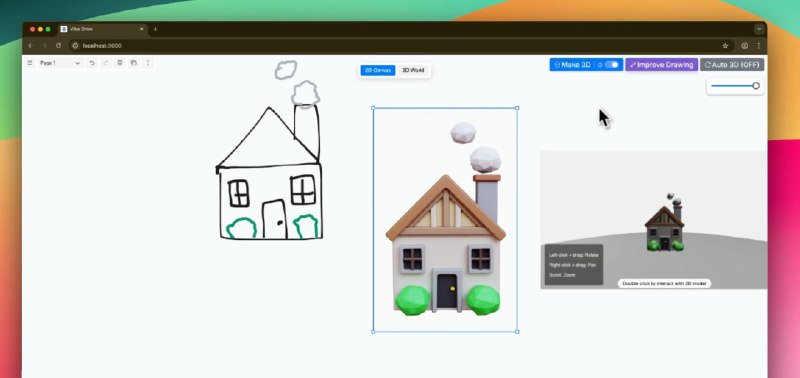
Task: Click the top-left selection handle of house image
Action: pyautogui.click(x=373, y=108)
